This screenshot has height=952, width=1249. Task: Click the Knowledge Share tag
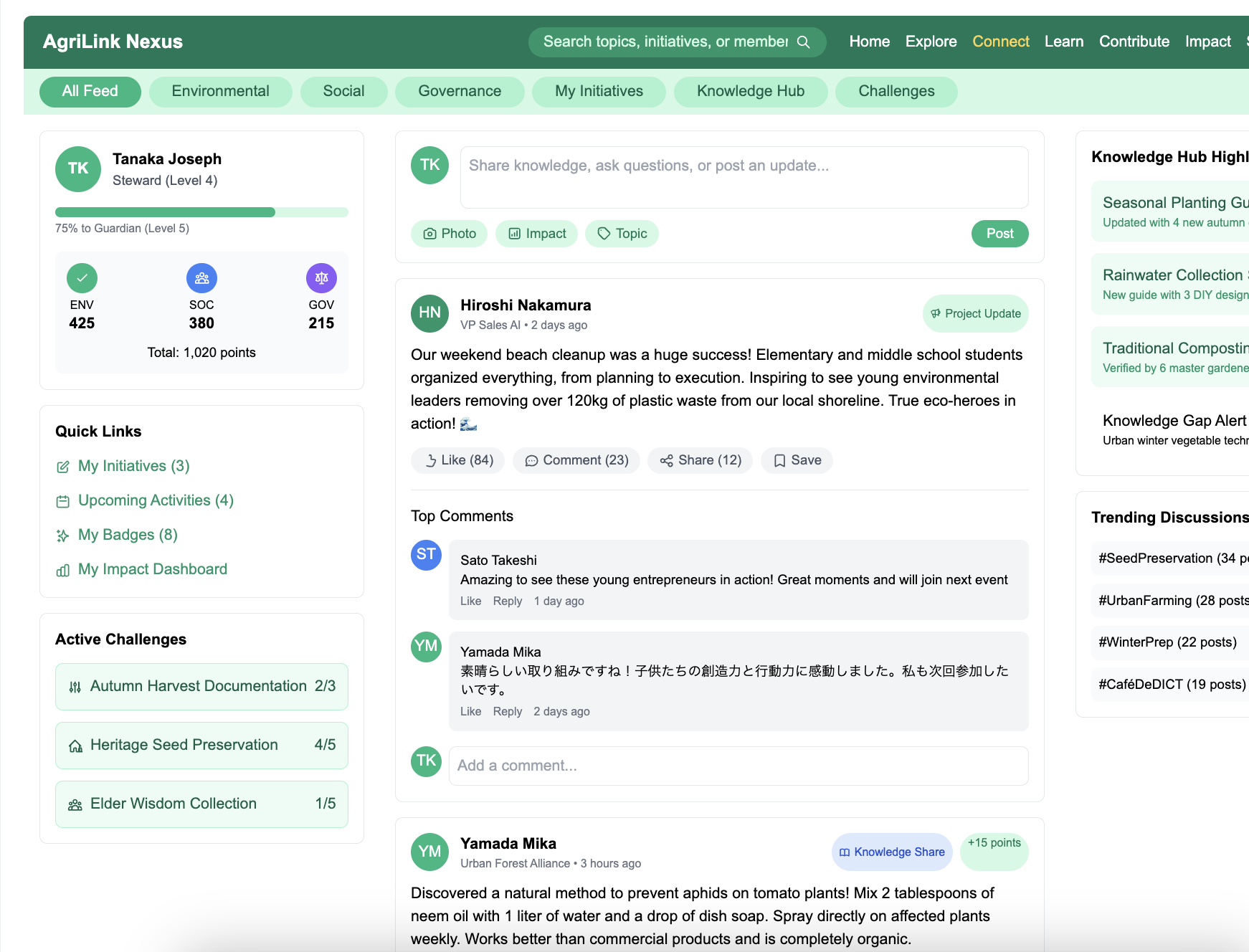click(x=892, y=852)
